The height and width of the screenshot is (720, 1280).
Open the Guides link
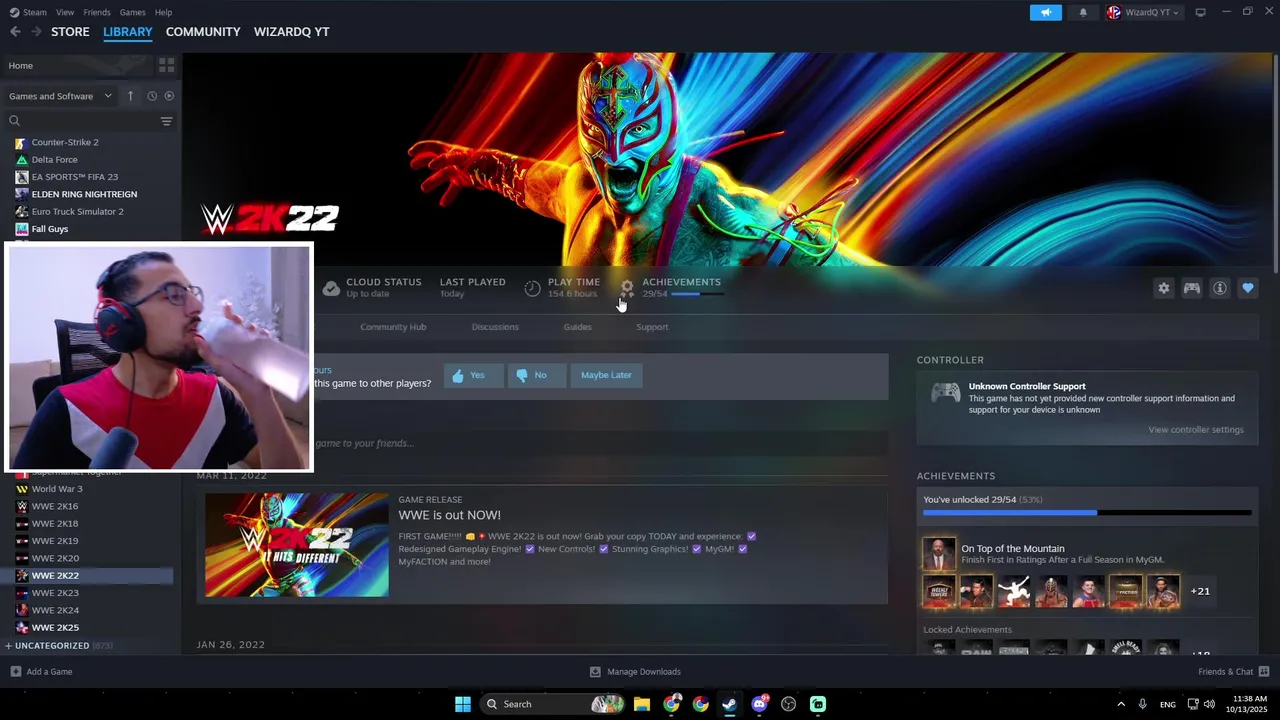pos(577,327)
